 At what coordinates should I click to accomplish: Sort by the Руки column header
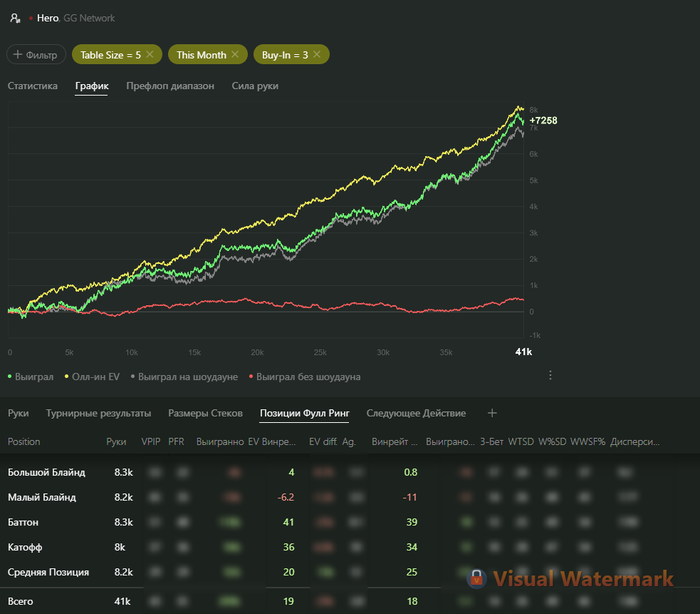click(x=116, y=442)
